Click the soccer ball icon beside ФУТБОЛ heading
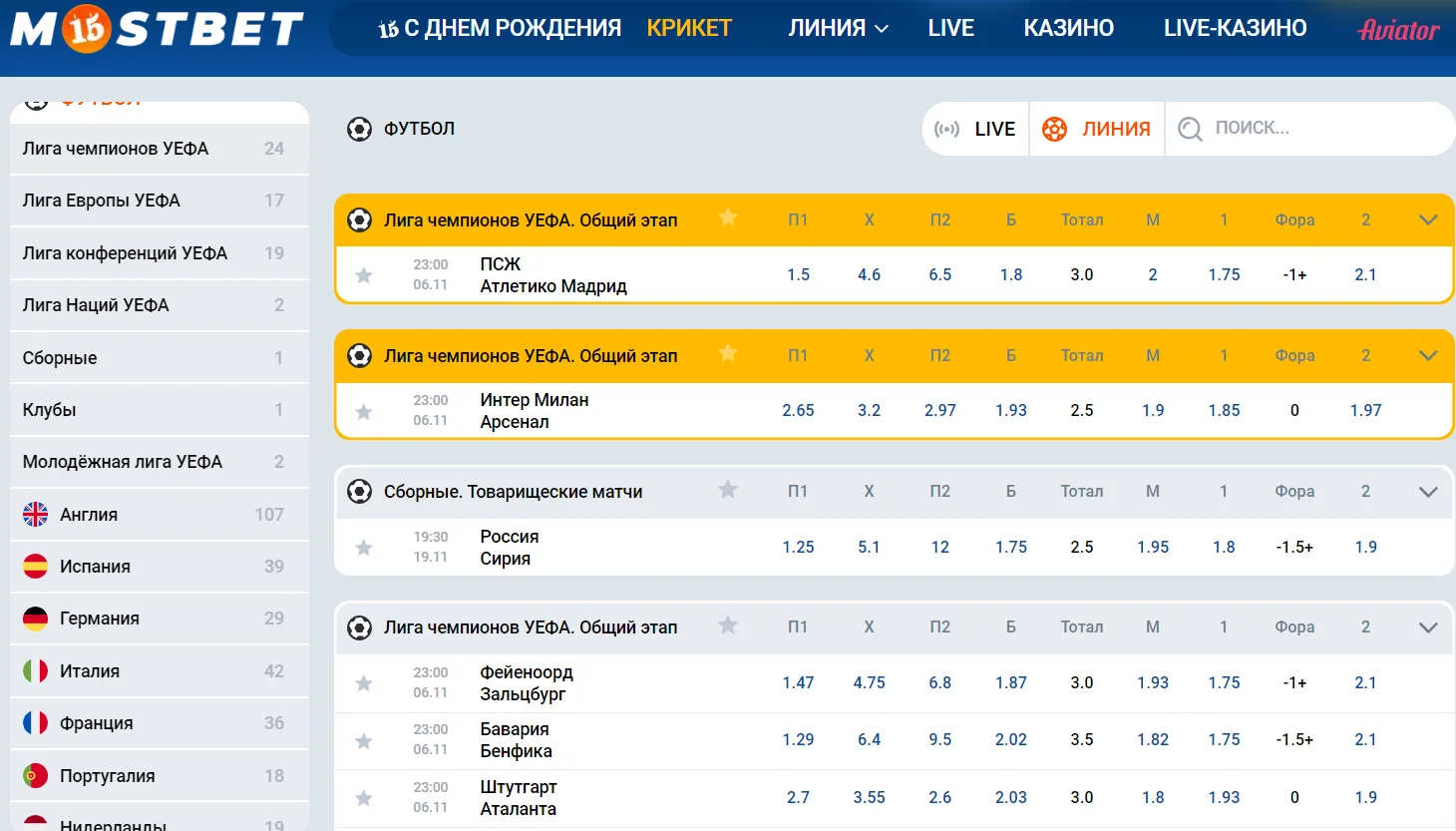1456x831 pixels. [359, 129]
